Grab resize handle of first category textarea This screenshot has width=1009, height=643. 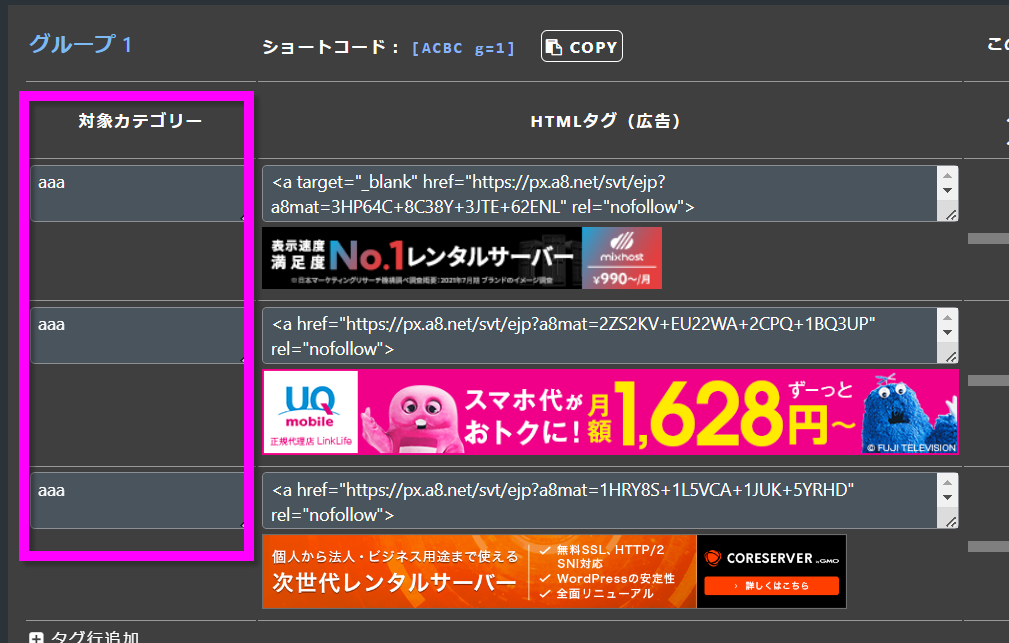tap(240, 217)
